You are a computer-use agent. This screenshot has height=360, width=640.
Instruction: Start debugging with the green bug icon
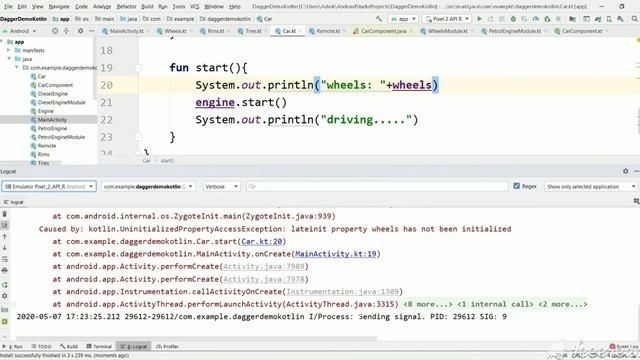tap(513, 19)
